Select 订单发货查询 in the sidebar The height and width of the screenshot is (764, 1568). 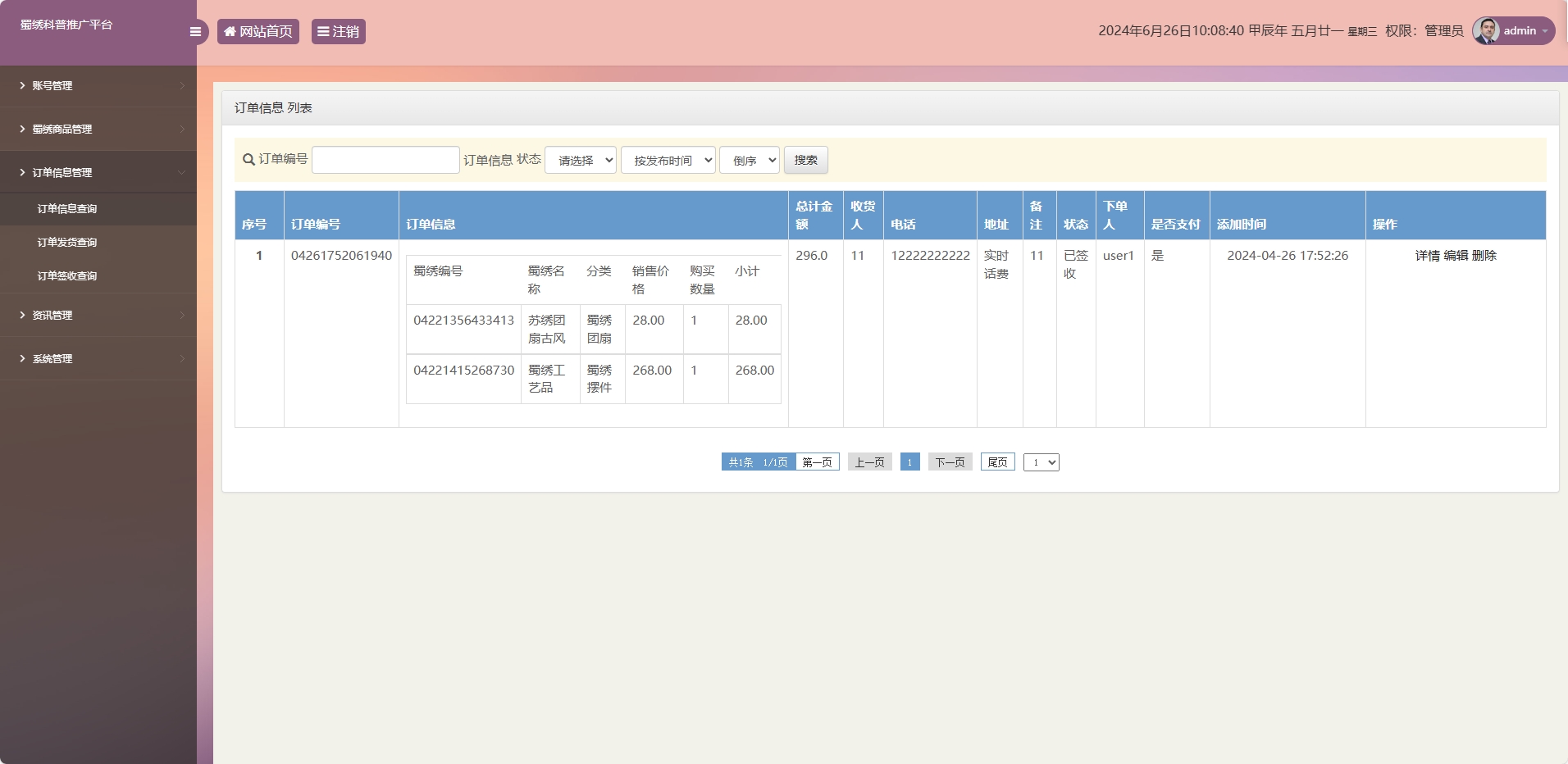pos(66,242)
